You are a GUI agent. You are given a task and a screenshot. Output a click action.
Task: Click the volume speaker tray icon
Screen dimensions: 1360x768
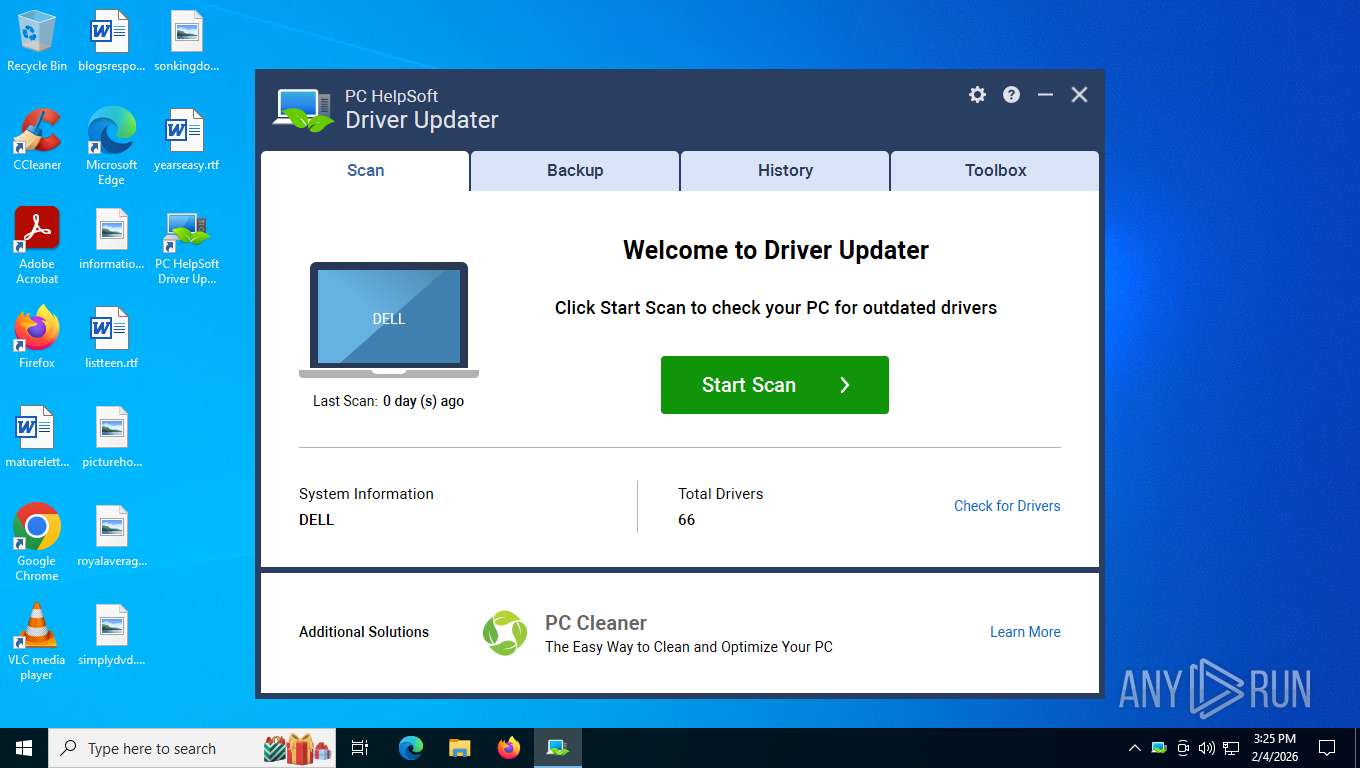coord(1207,748)
